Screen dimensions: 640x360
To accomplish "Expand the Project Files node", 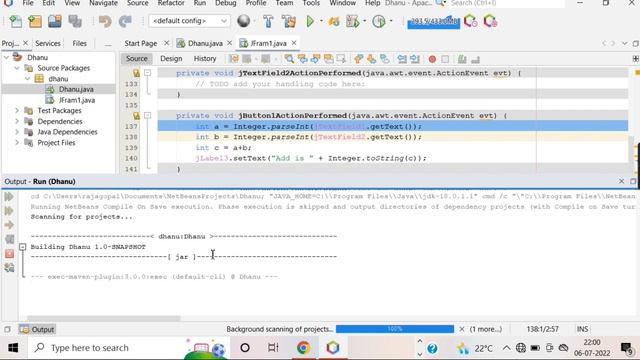I will (x=17, y=142).
